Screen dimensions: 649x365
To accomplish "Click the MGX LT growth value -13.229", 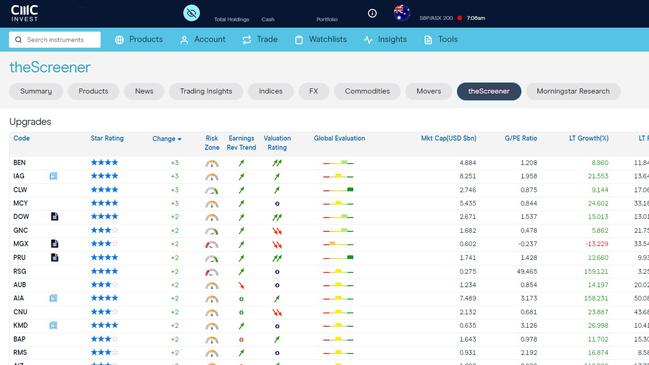I will tap(597, 244).
